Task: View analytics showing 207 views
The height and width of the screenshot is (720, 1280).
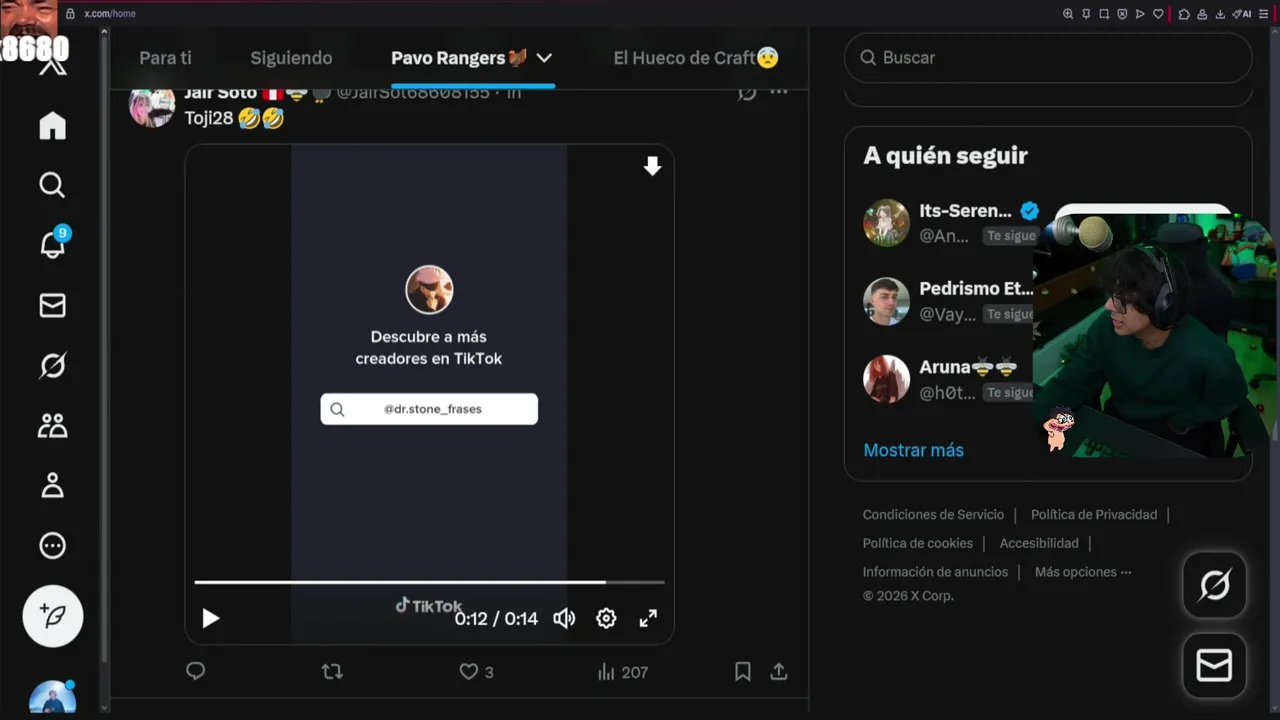Action: coord(623,672)
